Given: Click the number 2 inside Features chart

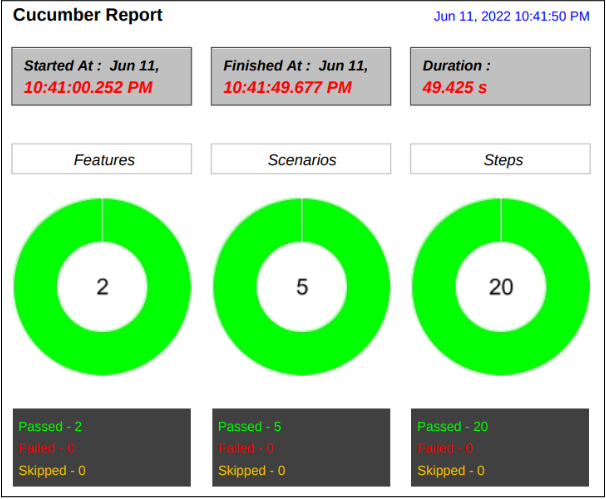Looking at the screenshot, I should point(102,287).
